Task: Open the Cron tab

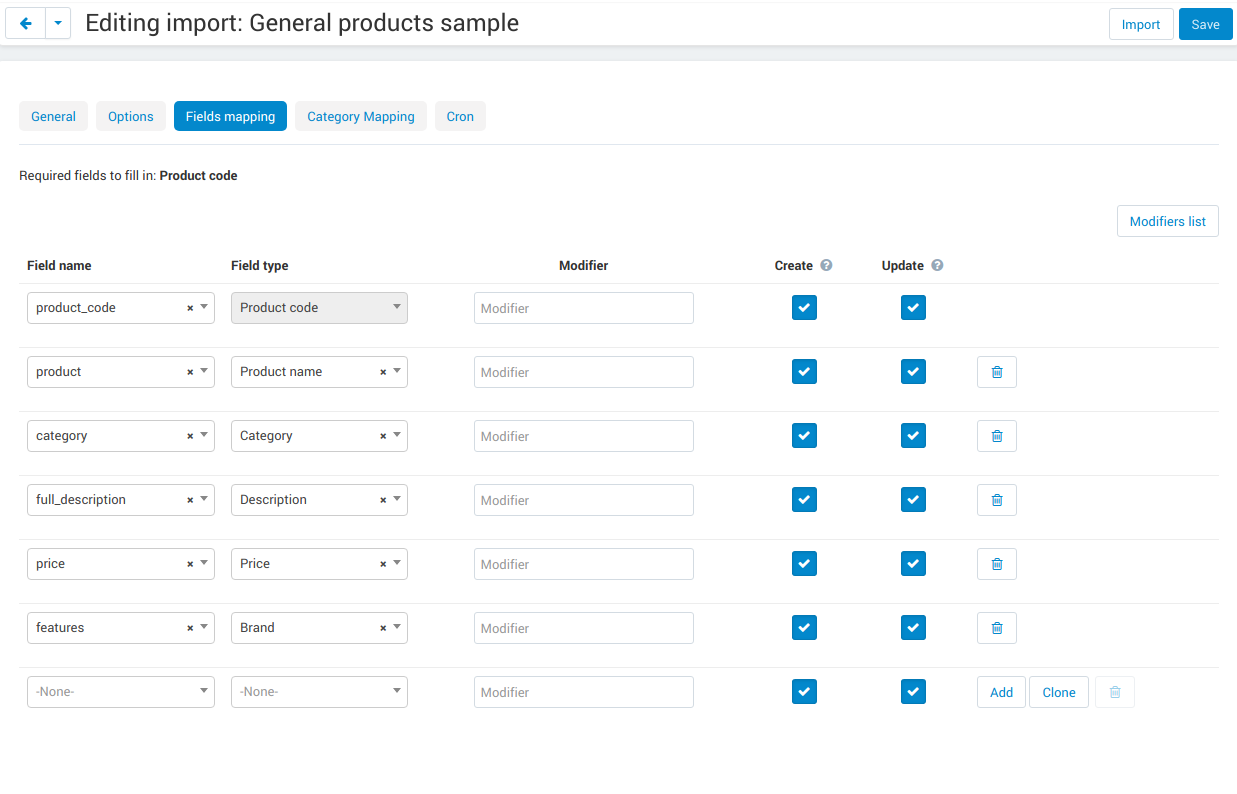Action: [x=460, y=116]
